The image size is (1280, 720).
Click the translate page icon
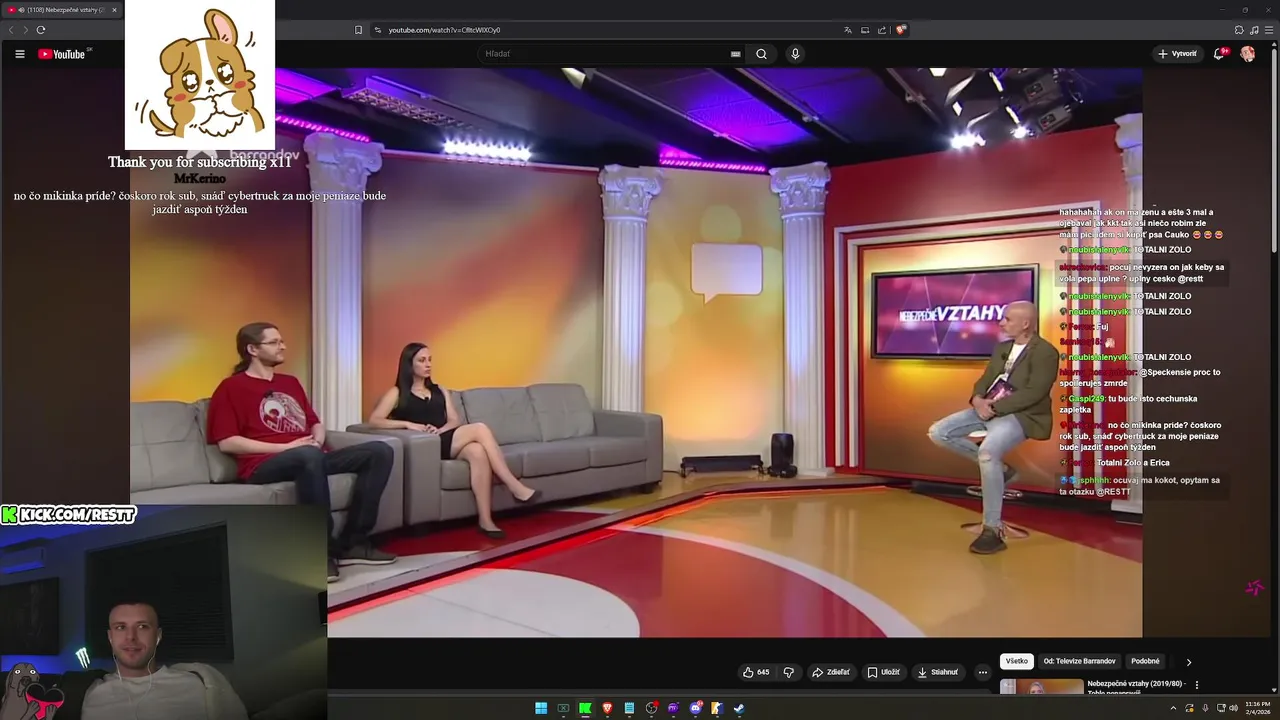(x=848, y=30)
